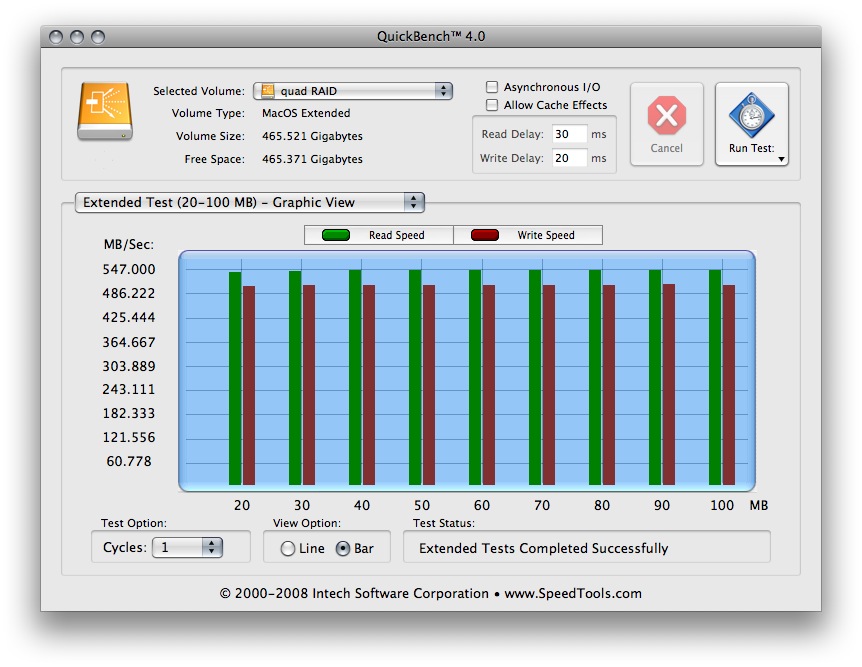Click the green Read Speed legend swatch
Image resolution: width=862 pixels, height=667 pixels.
pyautogui.click(x=335, y=236)
